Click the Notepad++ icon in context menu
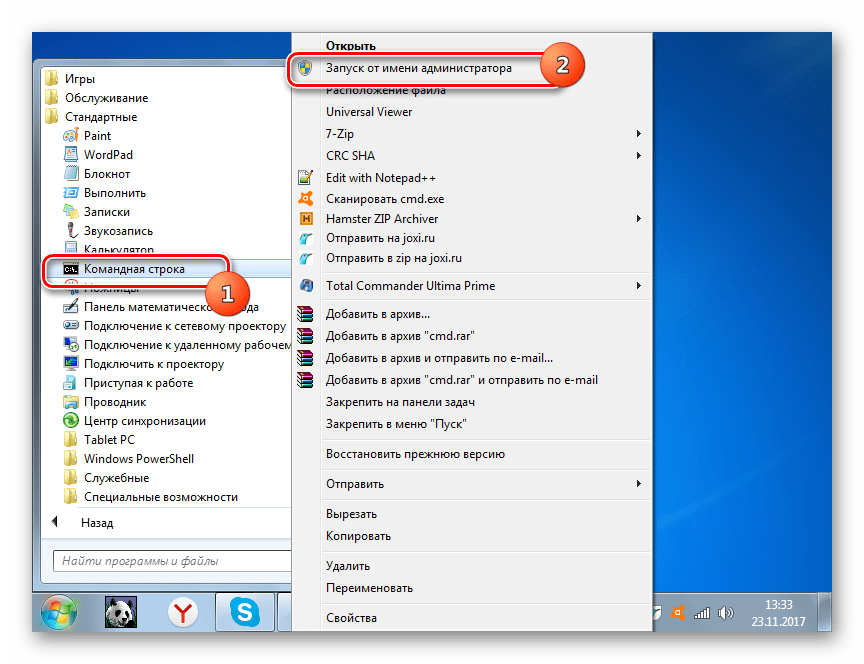The width and height of the screenshot is (864, 664). (305, 177)
